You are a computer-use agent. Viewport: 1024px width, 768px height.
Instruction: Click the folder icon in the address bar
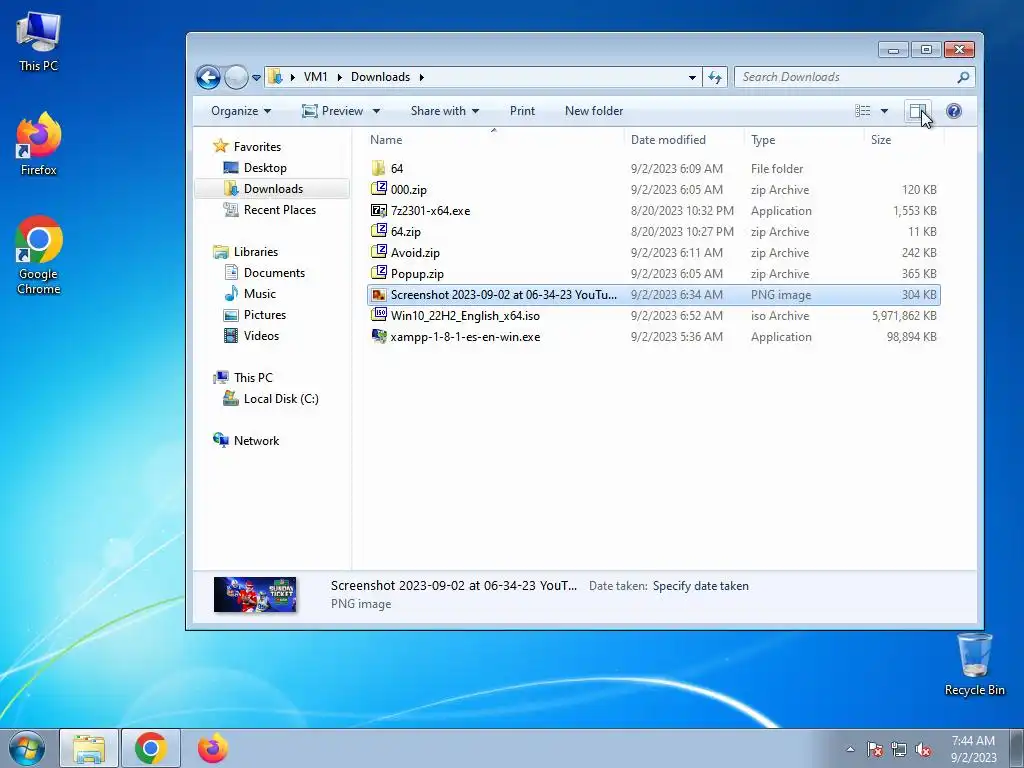pos(276,76)
